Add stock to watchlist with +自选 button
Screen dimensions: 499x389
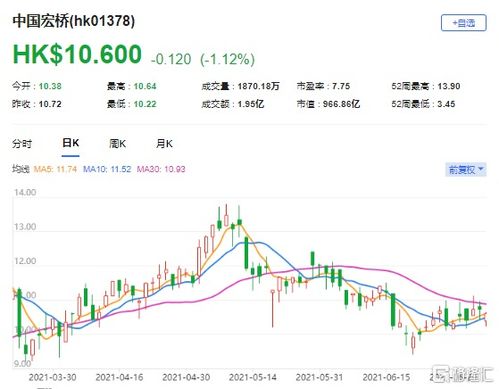pyautogui.click(x=463, y=23)
